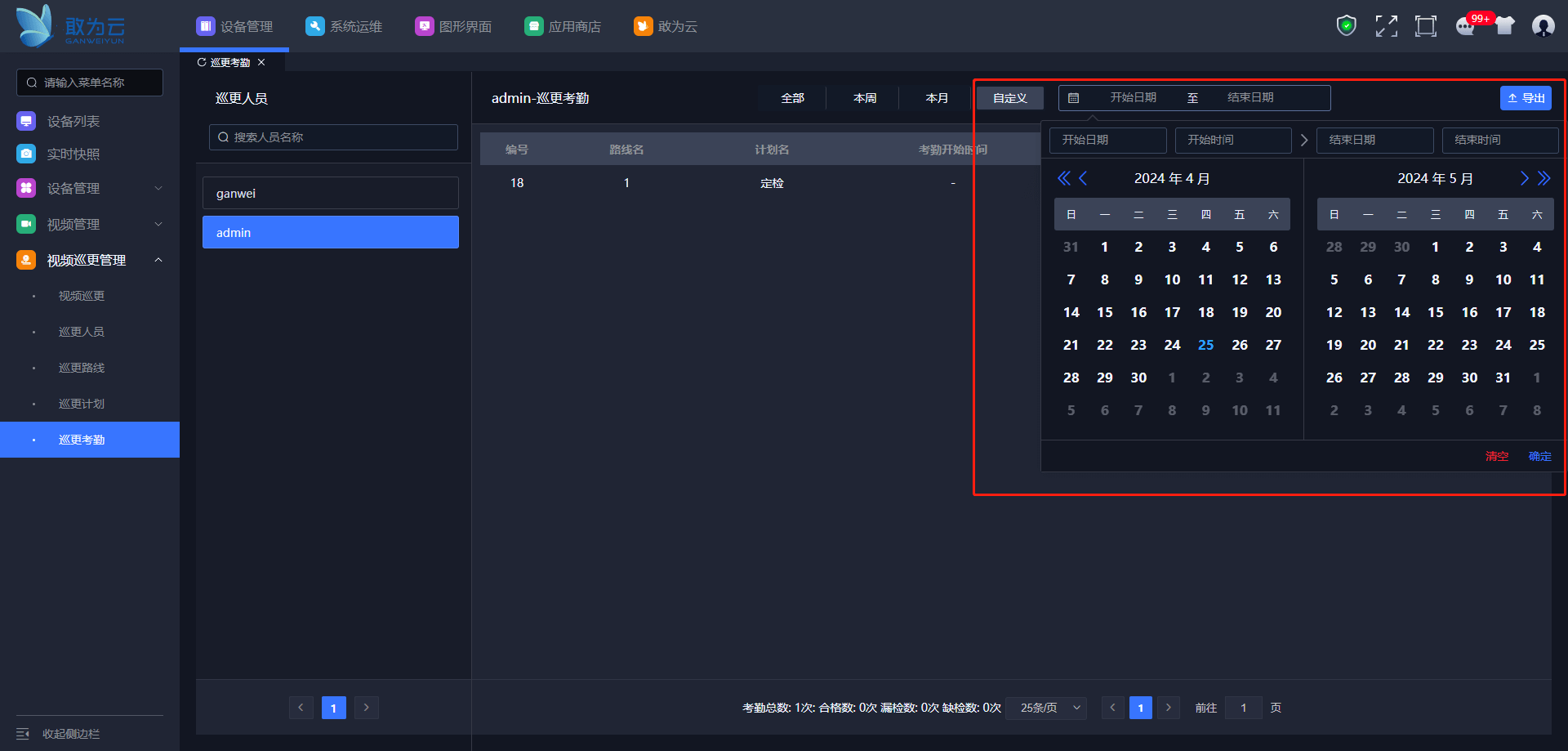
Task: Go to previous page in personnel list pagination
Action: 301,708
